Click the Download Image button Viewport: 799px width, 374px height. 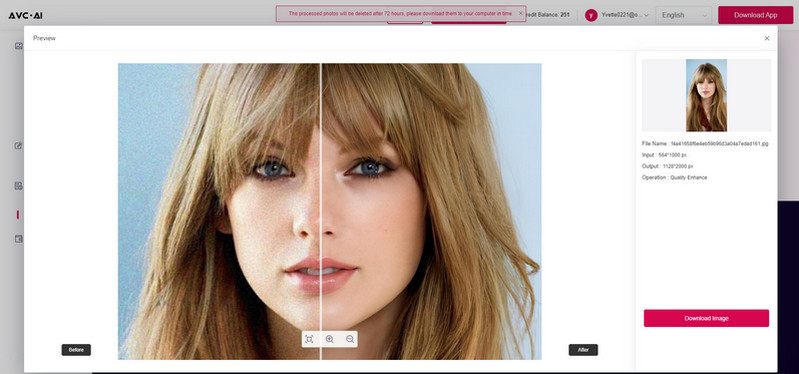(706, 318)
